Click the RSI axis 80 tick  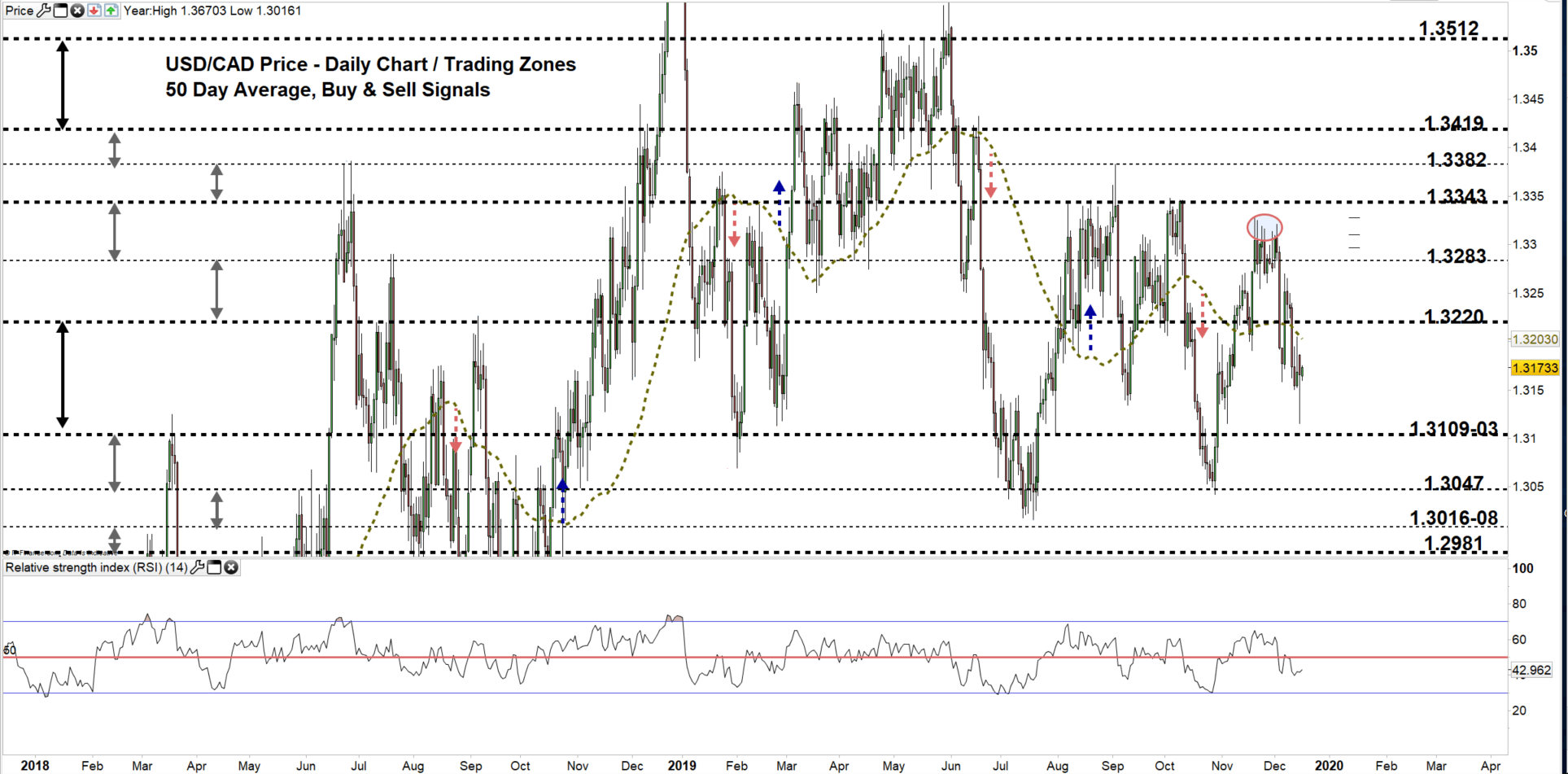click(1519, 604)
